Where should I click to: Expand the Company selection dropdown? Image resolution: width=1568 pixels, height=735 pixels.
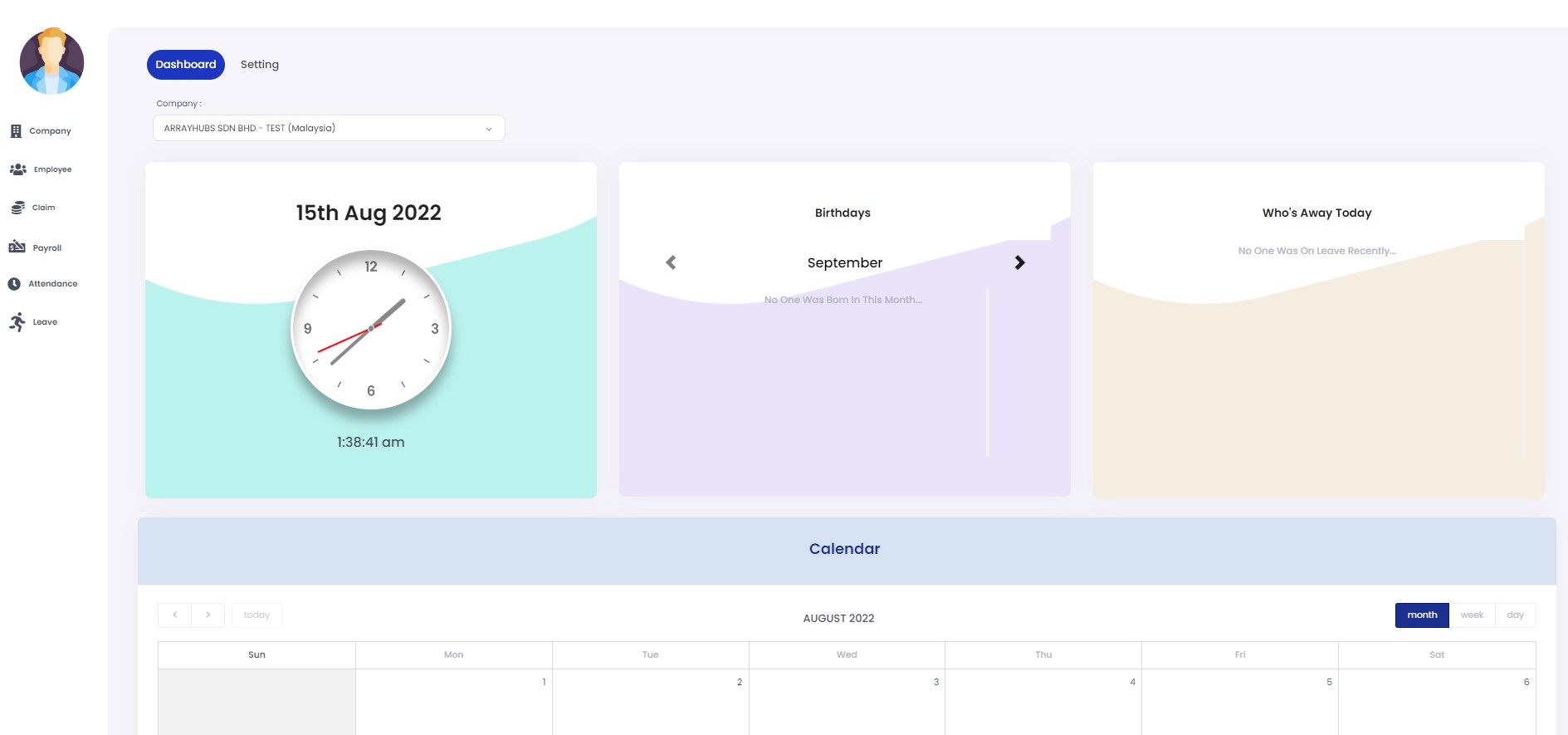point(329,128)
